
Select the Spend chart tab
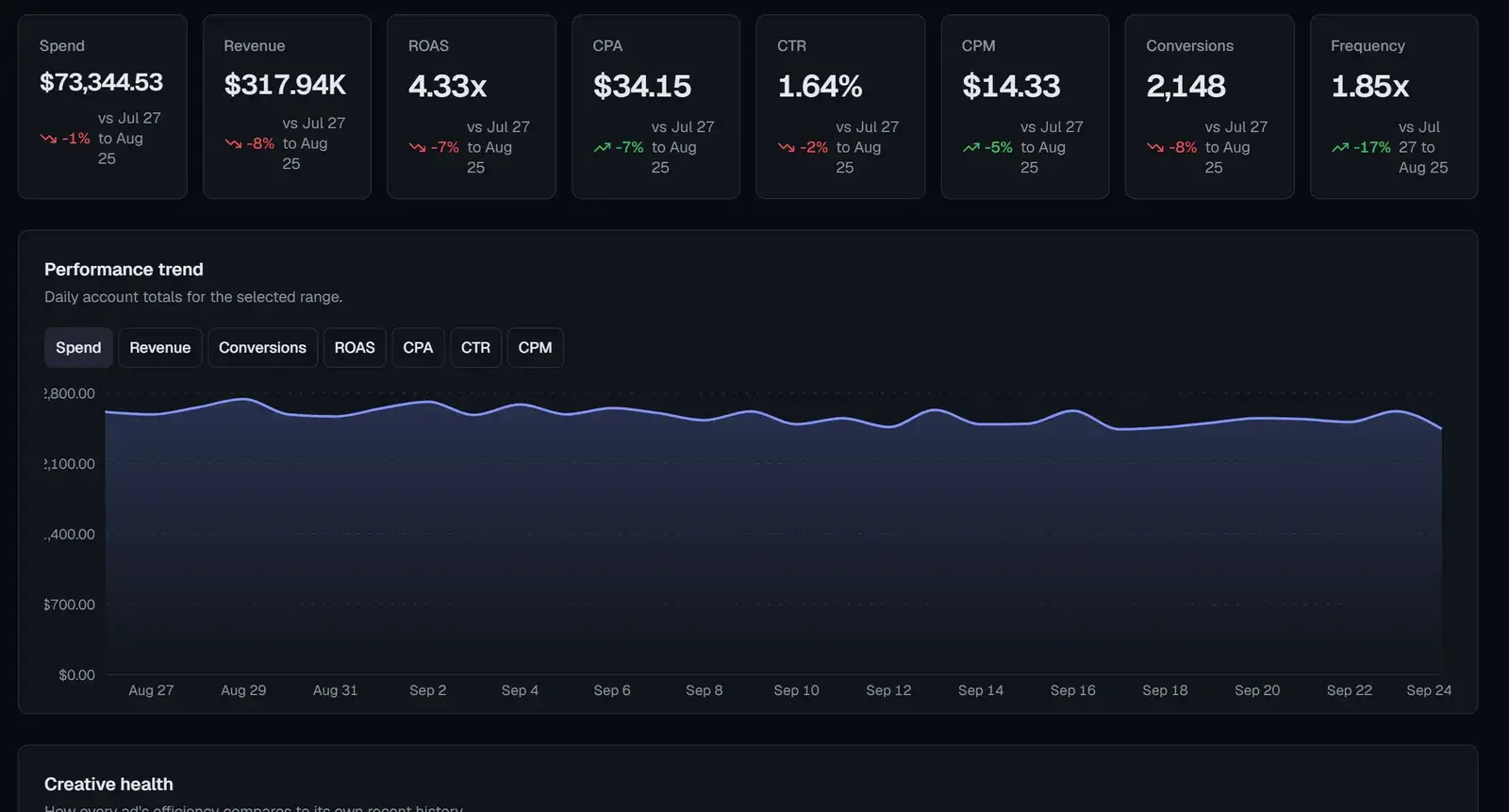tap(78, 347)
